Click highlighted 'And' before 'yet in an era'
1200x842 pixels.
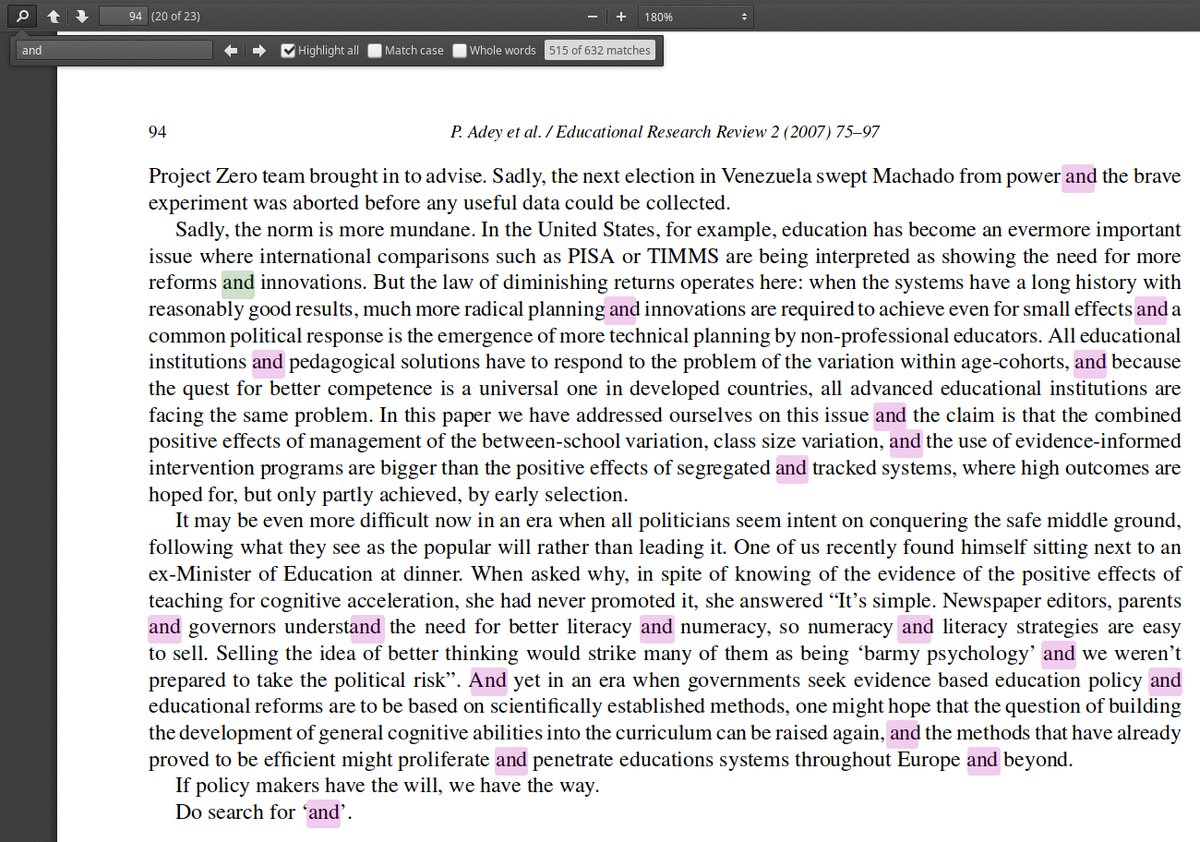pyautogui.click(x=488, y=681)
